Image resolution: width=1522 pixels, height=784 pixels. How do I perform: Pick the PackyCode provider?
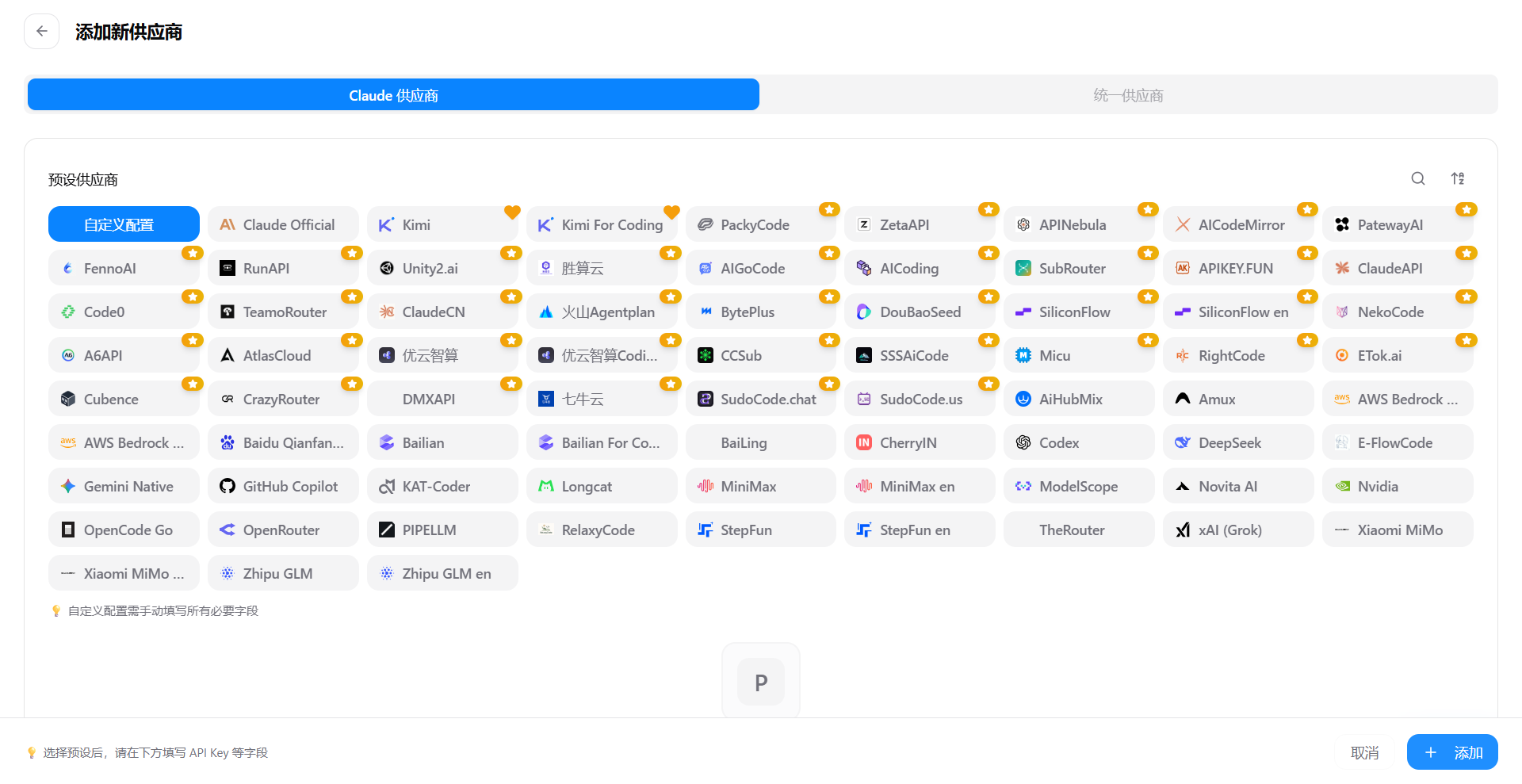[761, 224]
